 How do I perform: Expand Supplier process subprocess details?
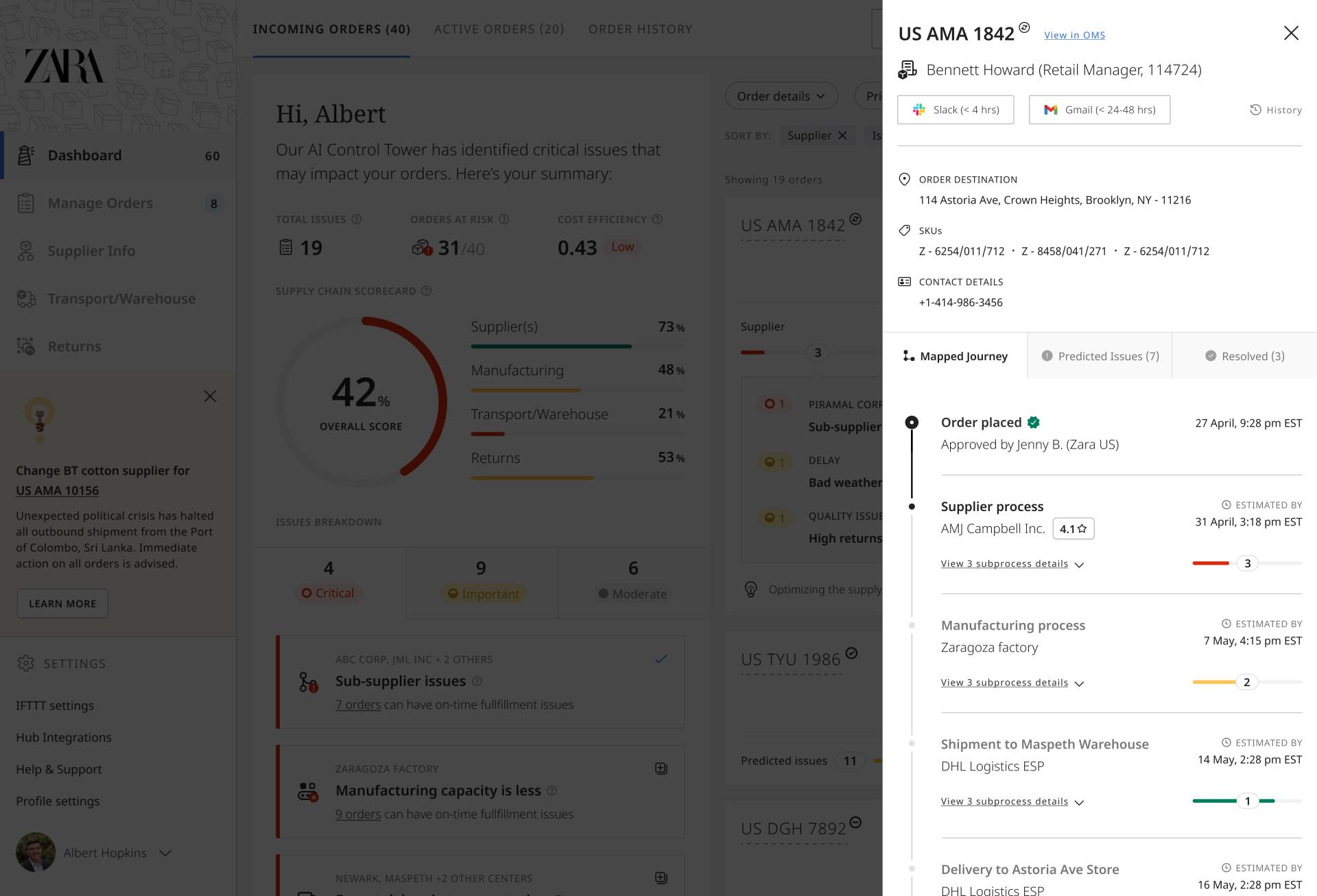[x=1012, y=564]
